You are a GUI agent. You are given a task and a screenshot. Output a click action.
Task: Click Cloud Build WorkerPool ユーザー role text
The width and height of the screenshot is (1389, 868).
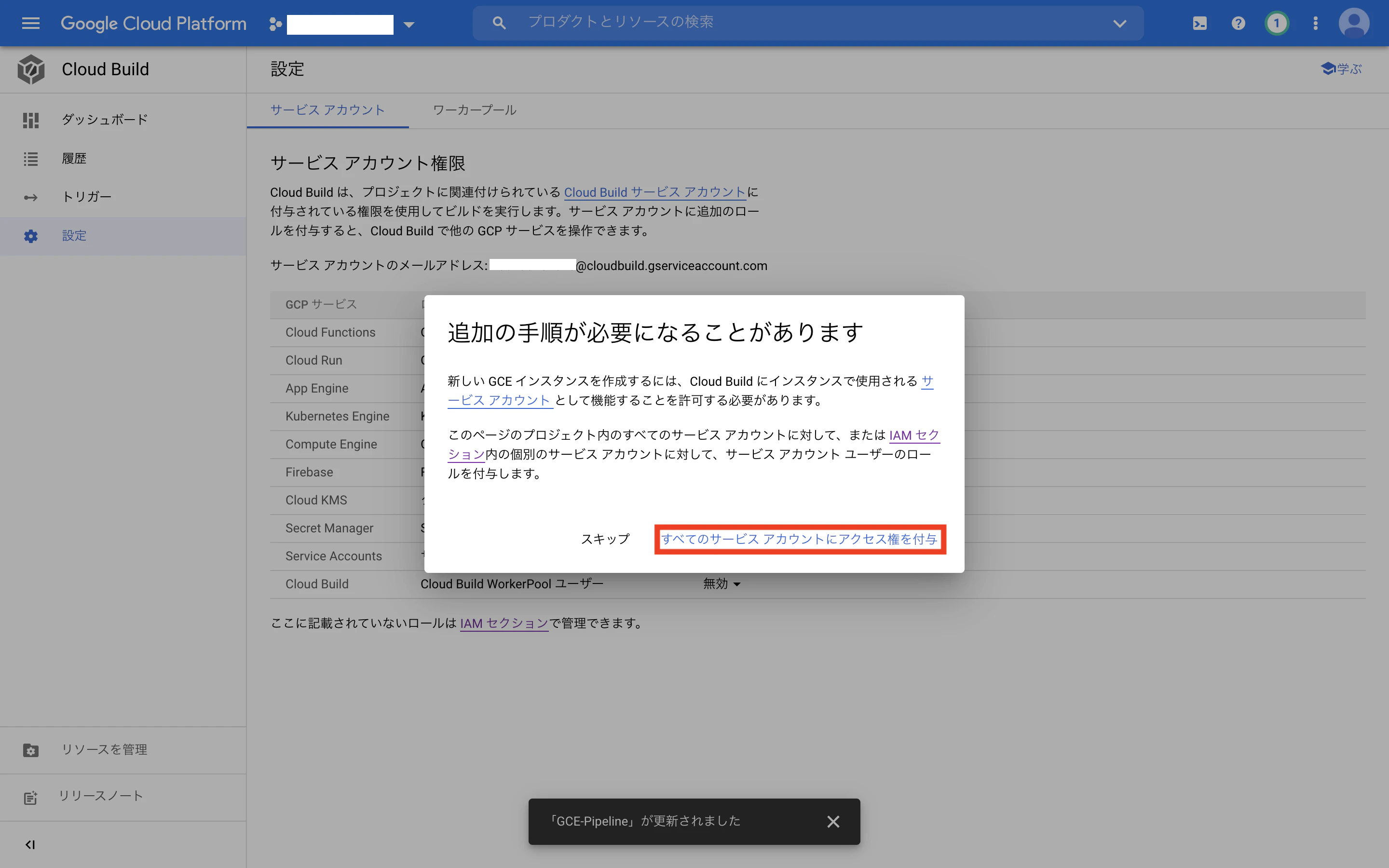512,584
